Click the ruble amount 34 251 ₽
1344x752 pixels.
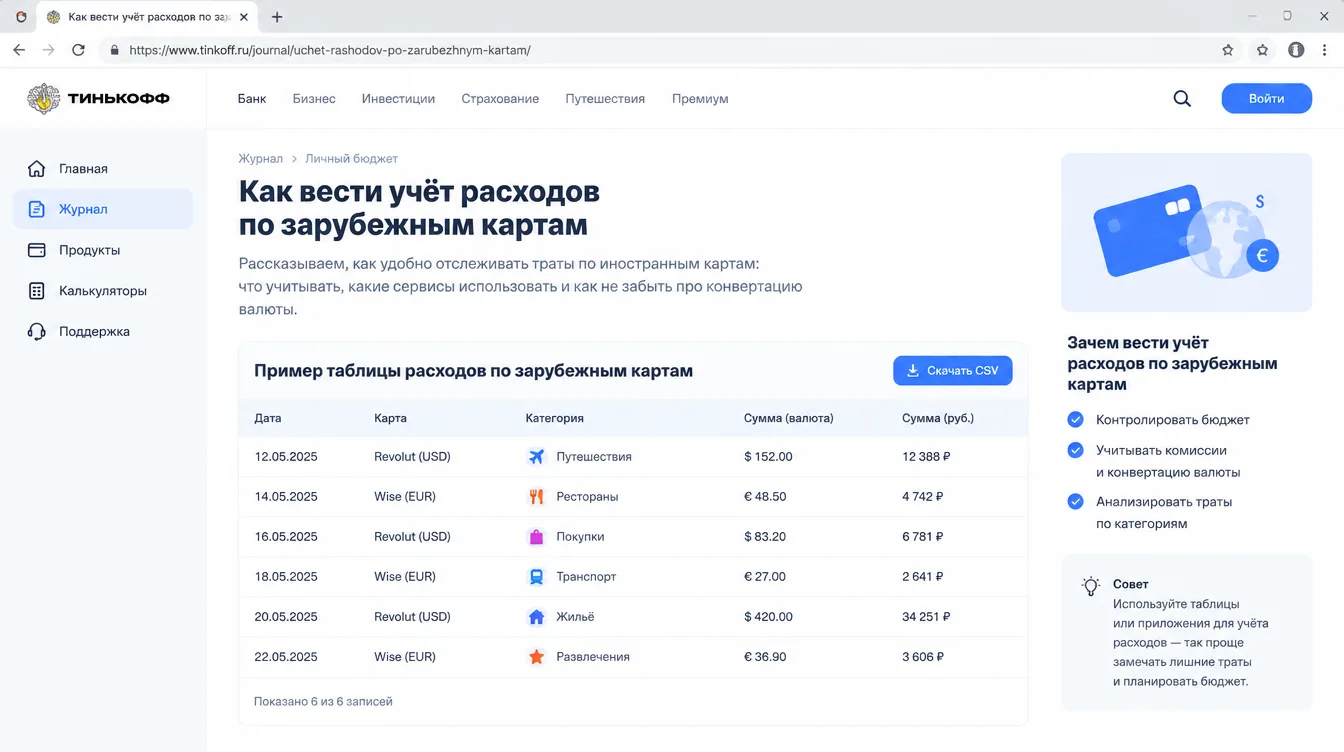[x=926, y=617]
